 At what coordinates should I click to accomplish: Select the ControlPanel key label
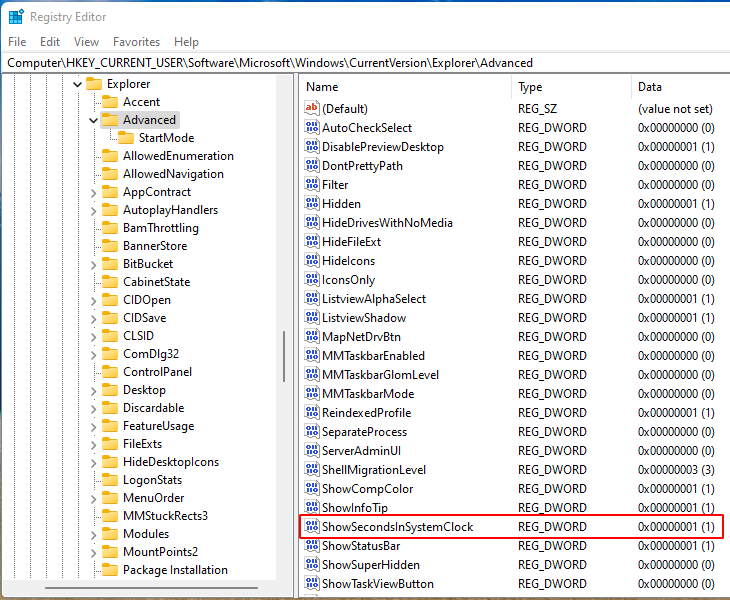[x=157, y=372]
